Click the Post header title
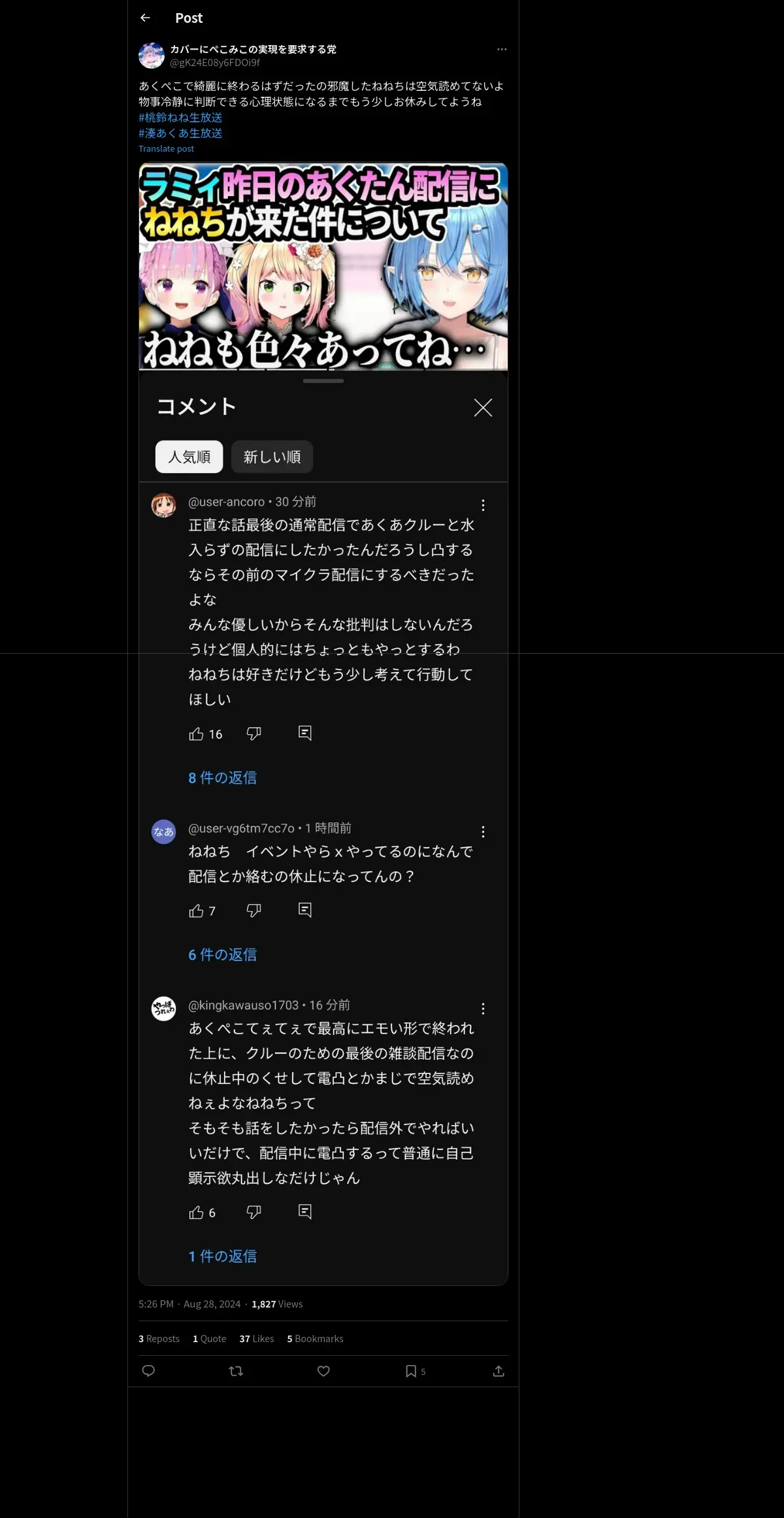The image size is (784, 1518). pyautogui.click(x=189, y=18)
